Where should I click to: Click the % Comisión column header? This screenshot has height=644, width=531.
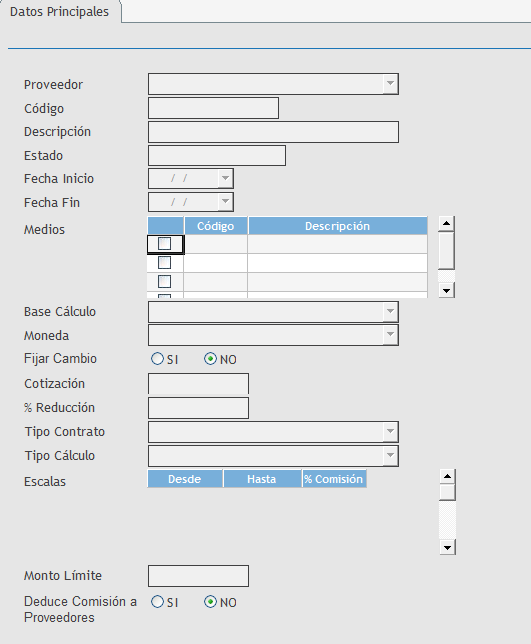[334, 479]
